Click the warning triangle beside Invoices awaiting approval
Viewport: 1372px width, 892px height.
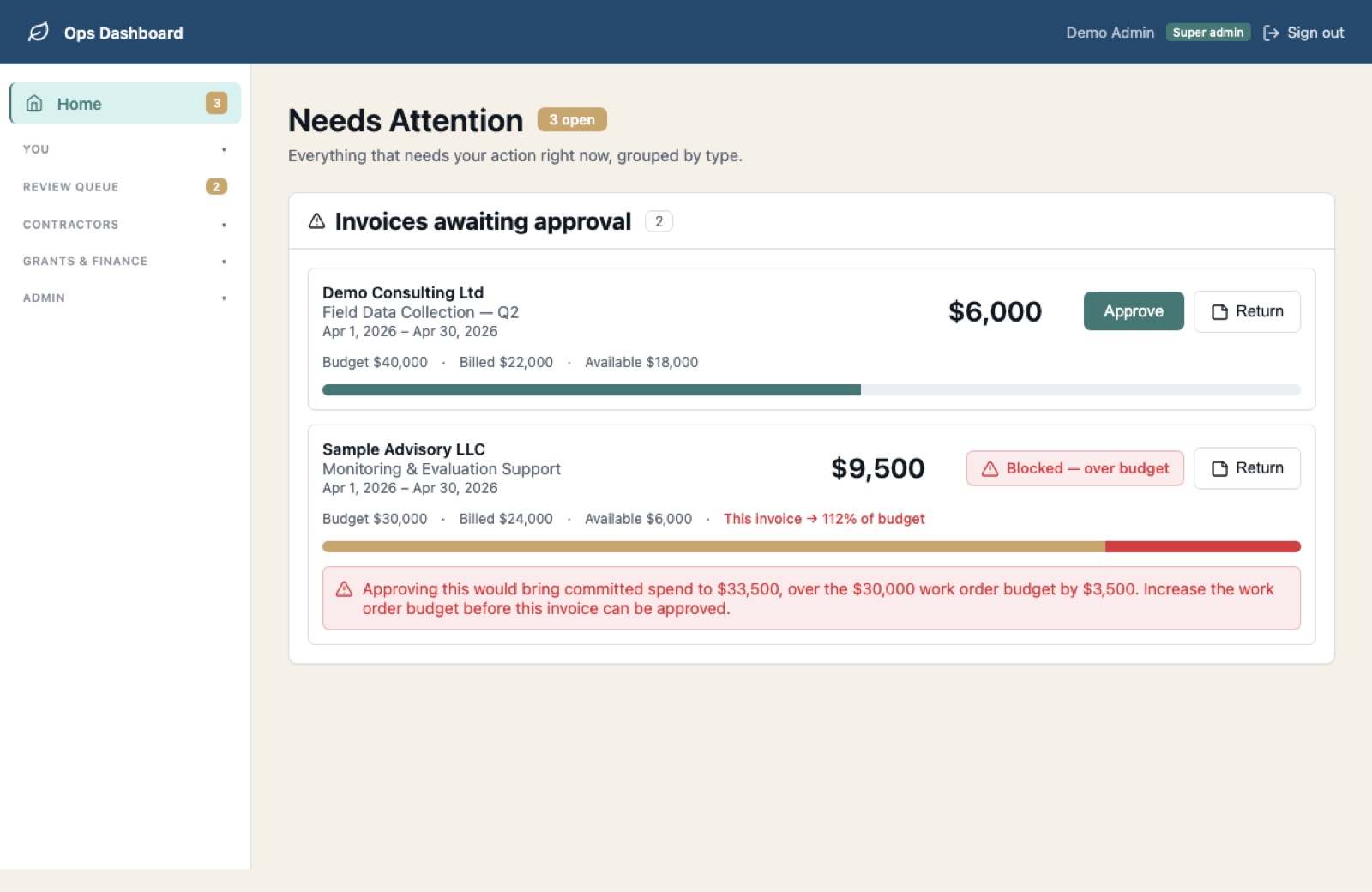coord(316,221)
